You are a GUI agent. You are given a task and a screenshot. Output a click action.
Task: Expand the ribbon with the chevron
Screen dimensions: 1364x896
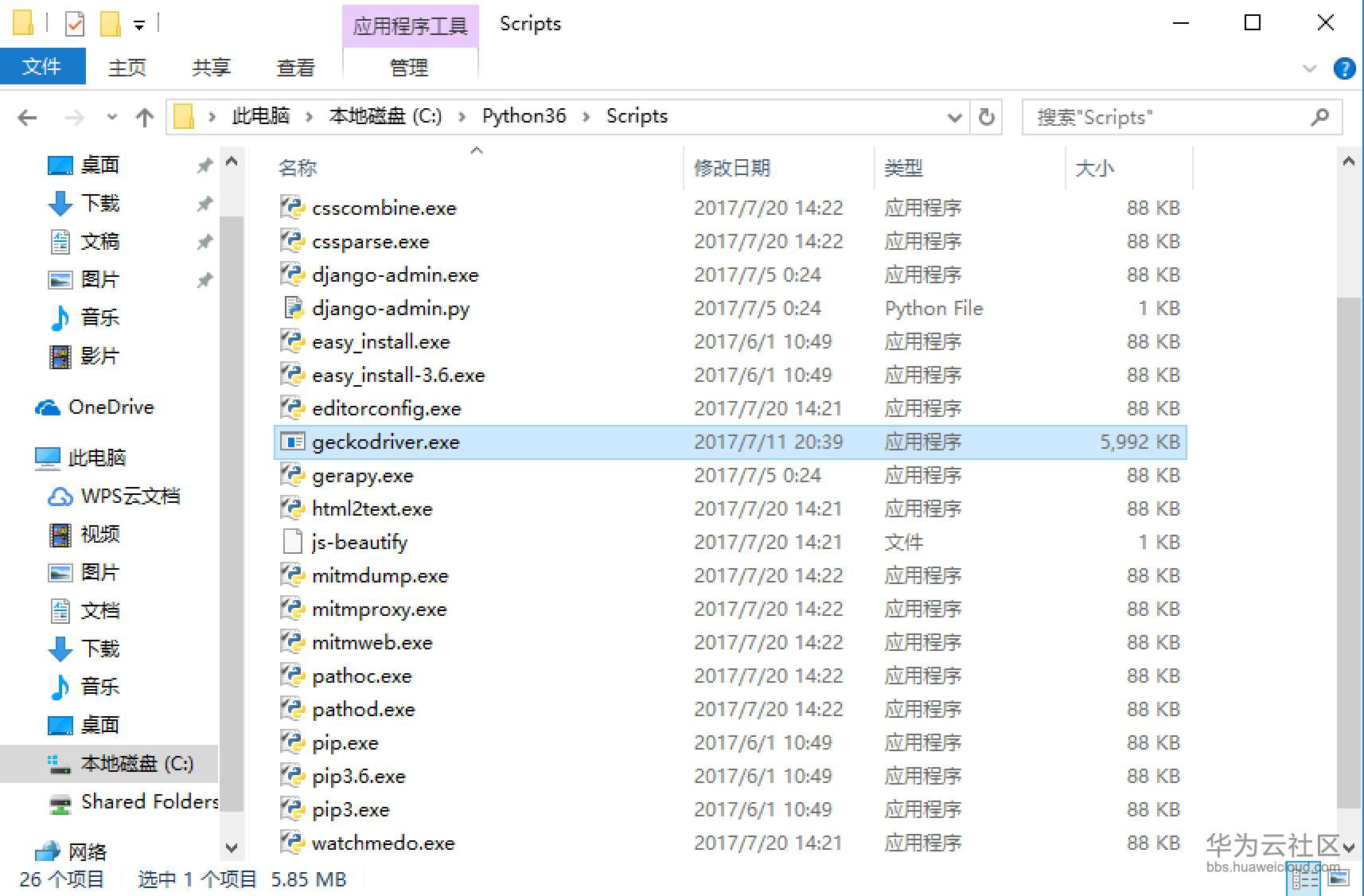1310,68
